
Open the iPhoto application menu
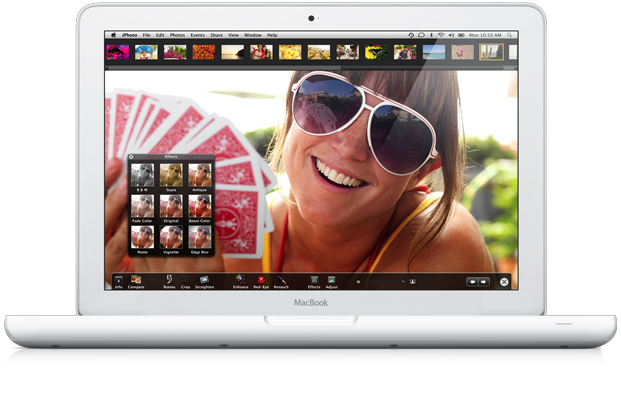[130, 35]
